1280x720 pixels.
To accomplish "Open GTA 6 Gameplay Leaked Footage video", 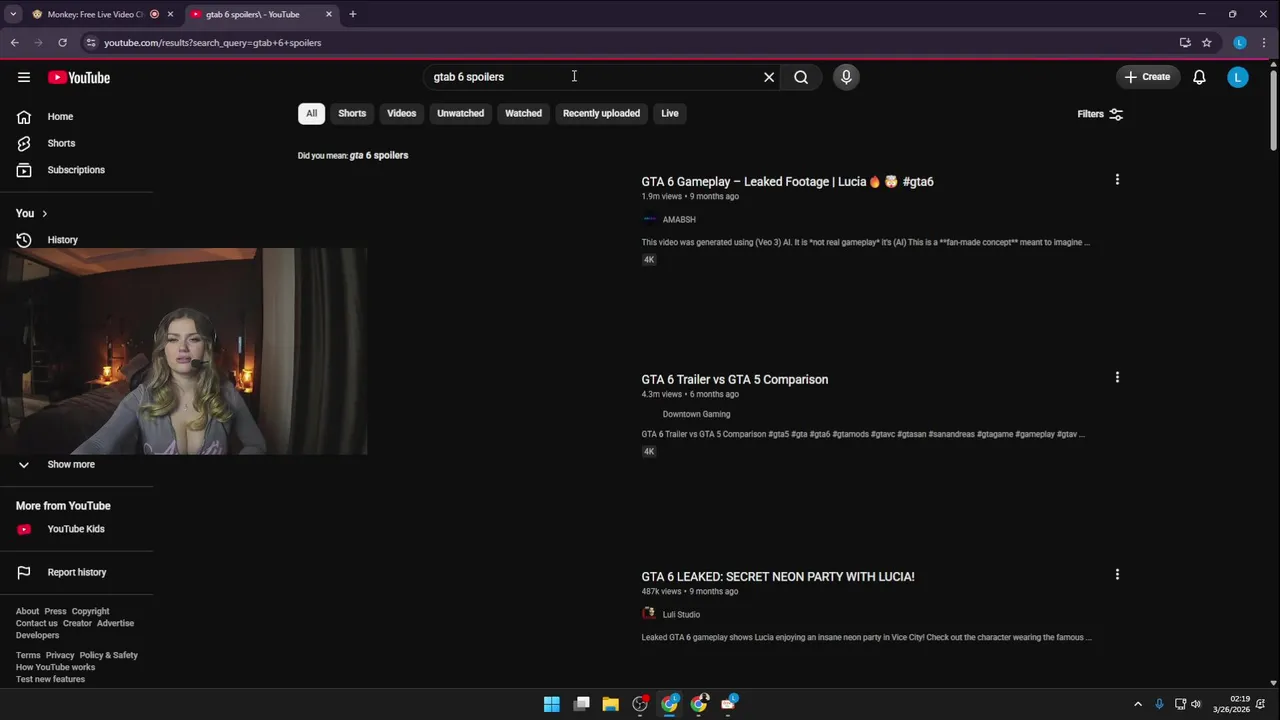I will pos(787,182).
